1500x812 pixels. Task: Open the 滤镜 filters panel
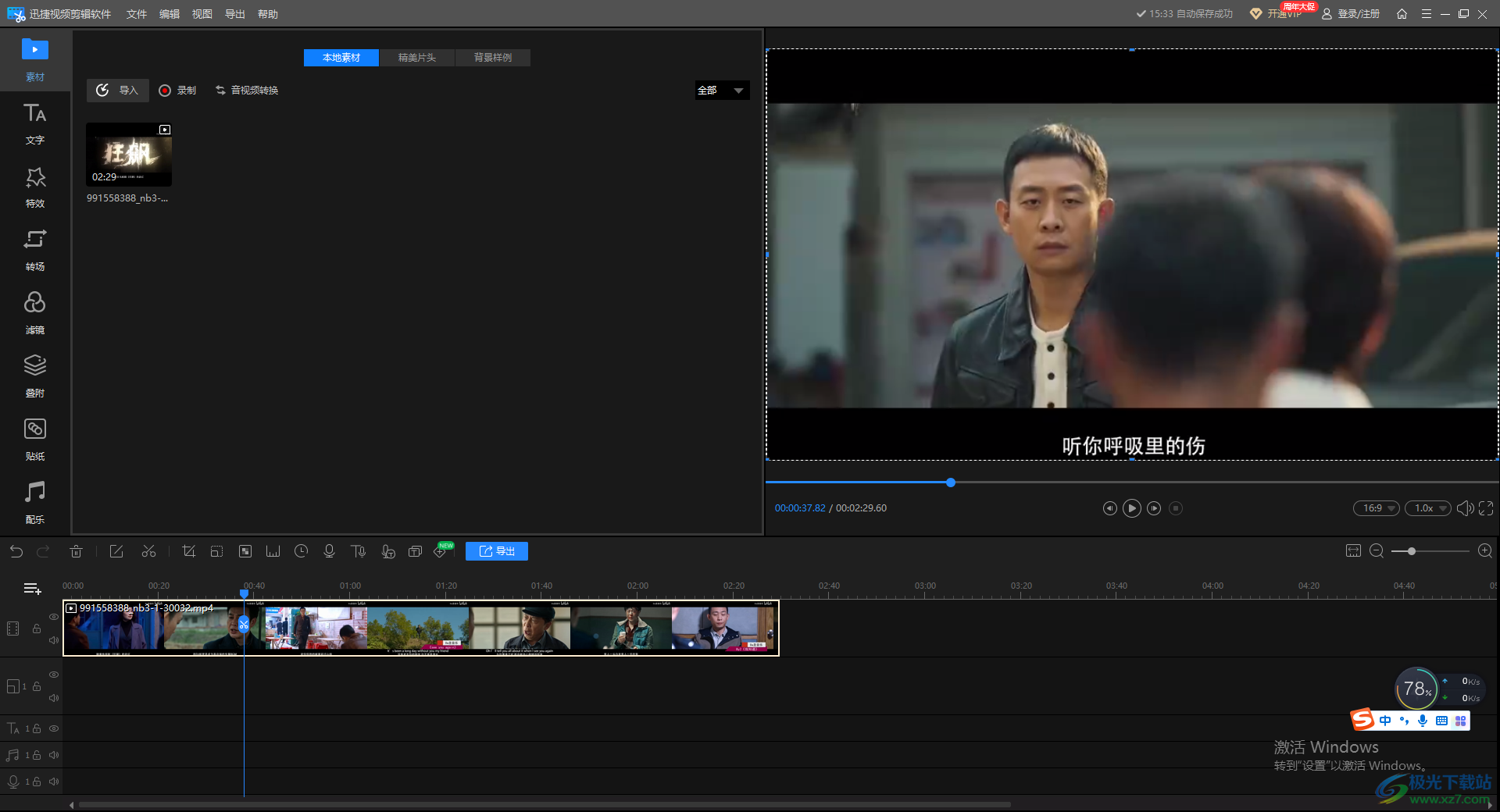tap(35, 313)
